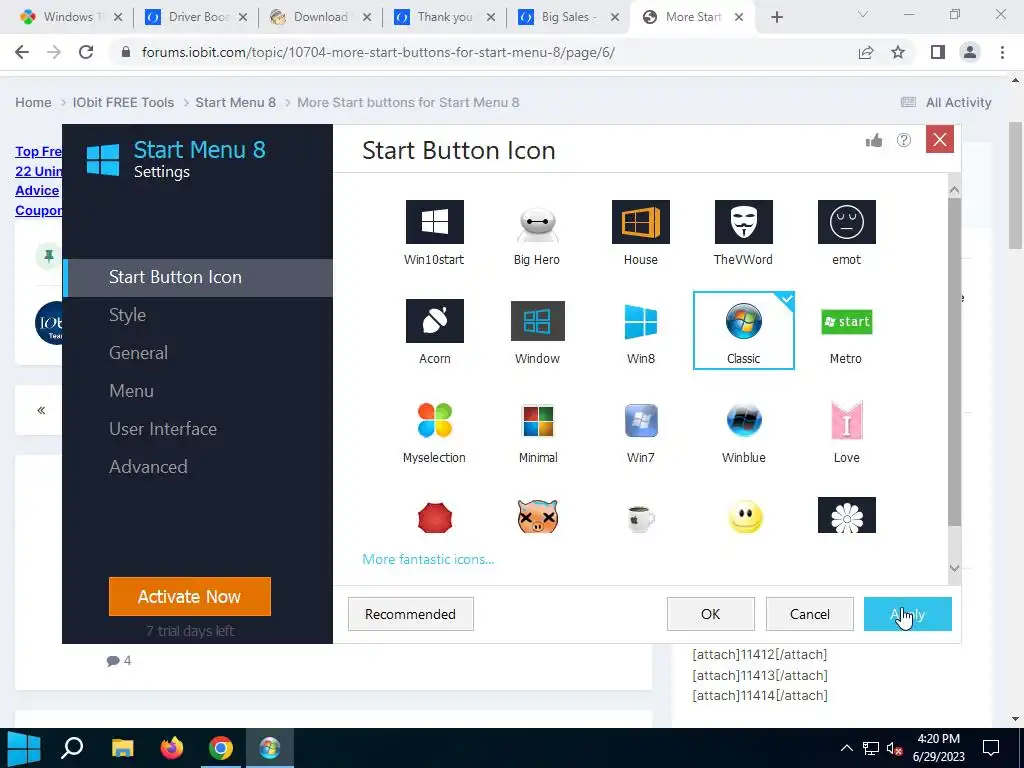This screenshot has height=768, width=1024.
Task: Choose the pig face icon
Action: 537,517
